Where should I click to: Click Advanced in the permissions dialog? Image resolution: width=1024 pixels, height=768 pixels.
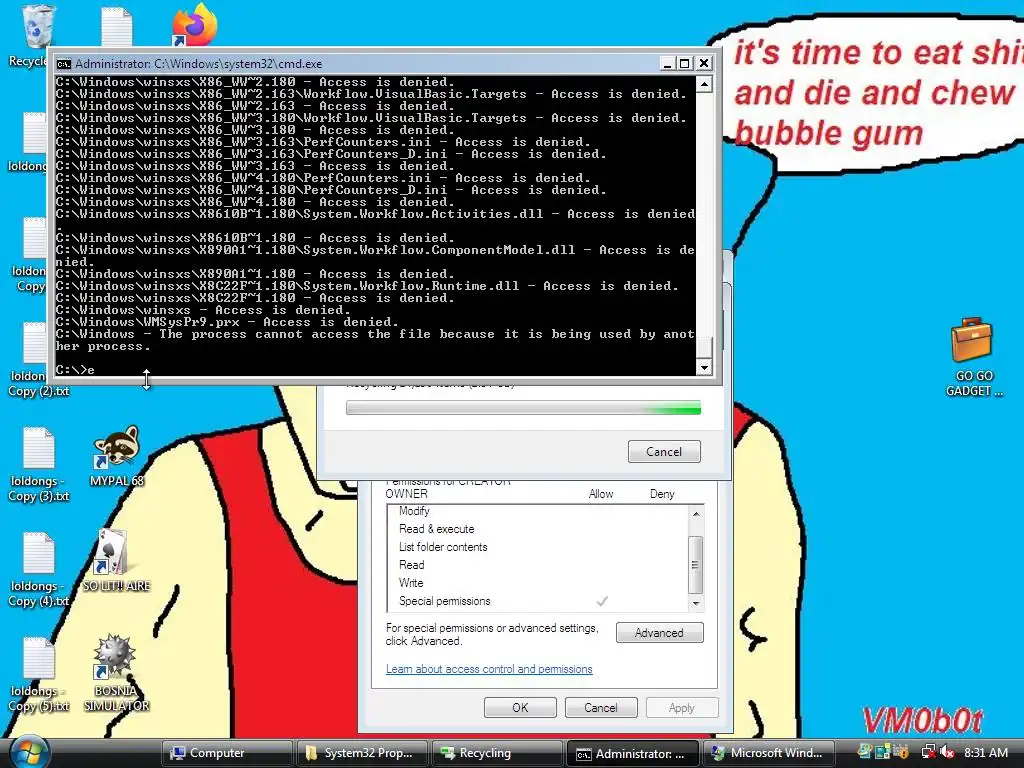pos(660,633)
